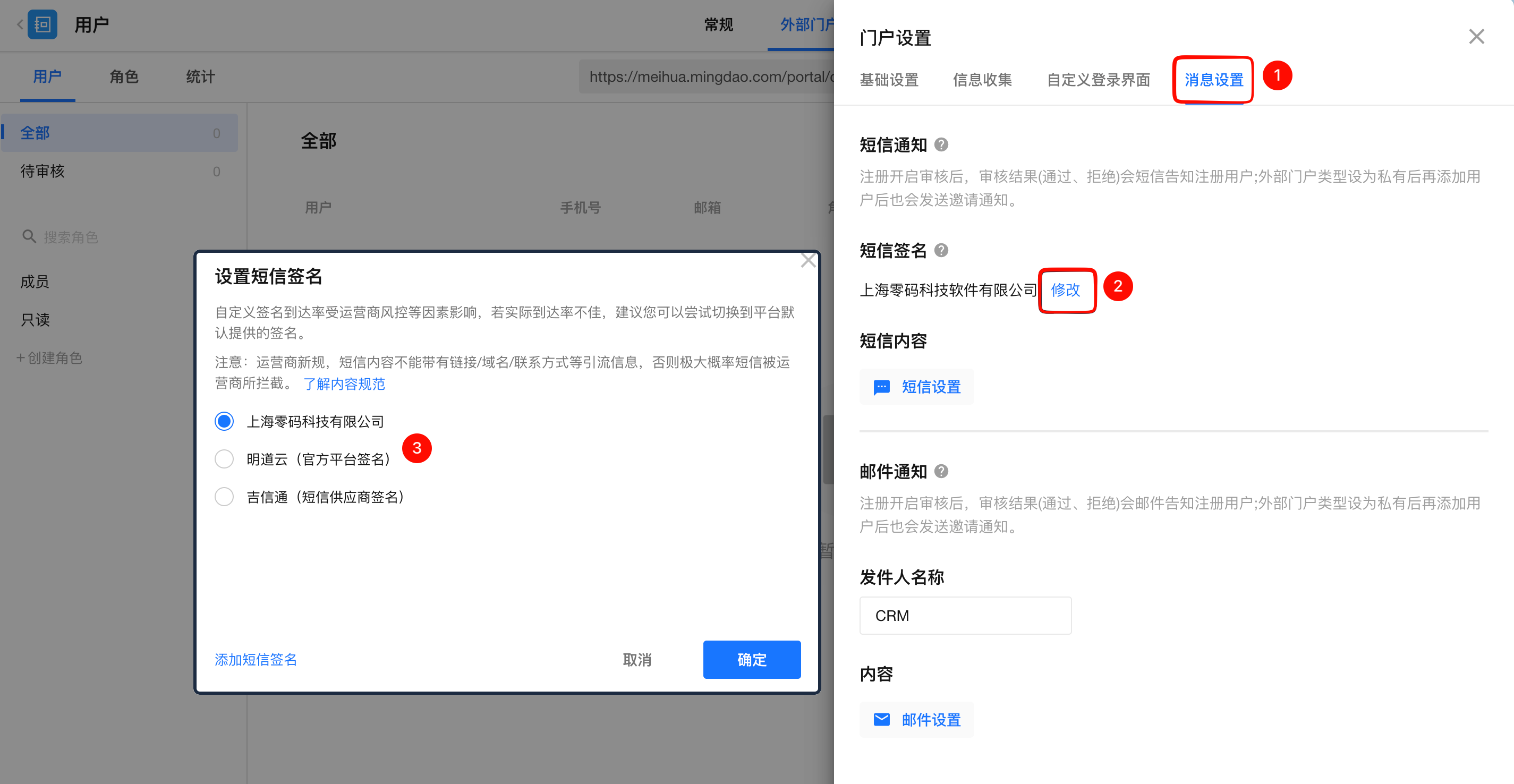
Task: Click the blue app icon beside 用户 title
Action: point(43,24)
